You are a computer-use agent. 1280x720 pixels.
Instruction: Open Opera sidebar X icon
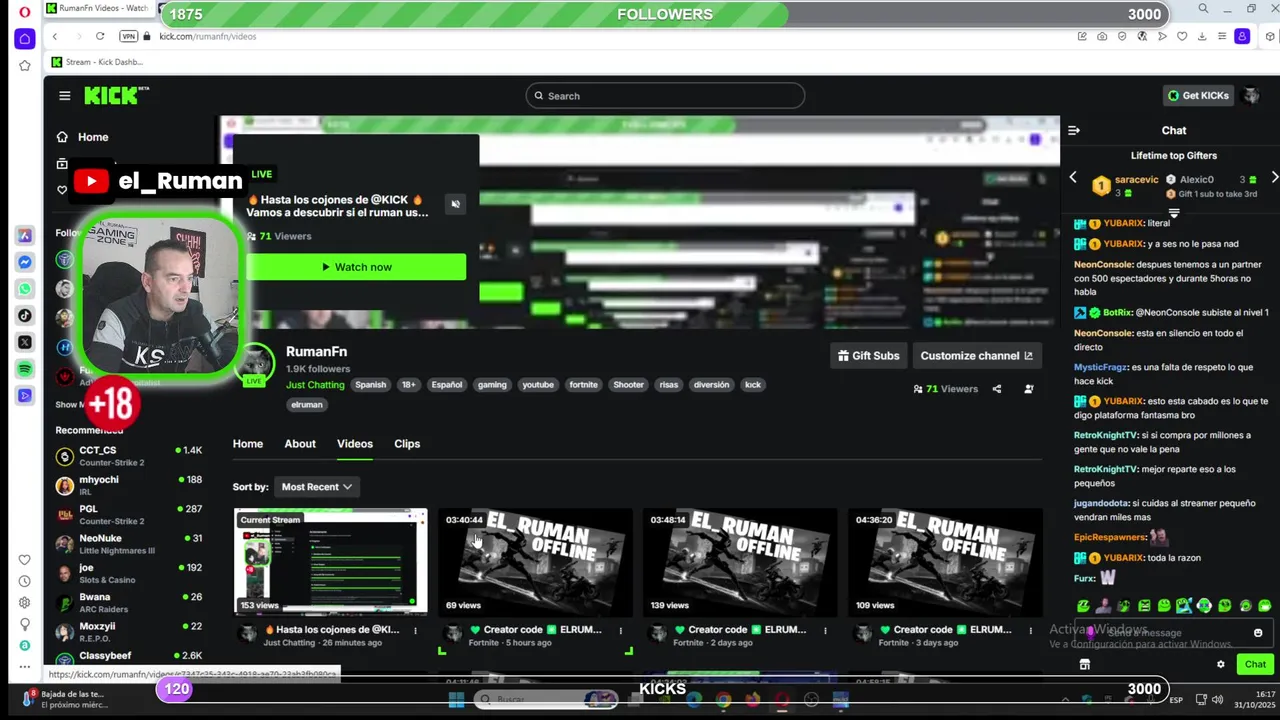pos(25,342)
